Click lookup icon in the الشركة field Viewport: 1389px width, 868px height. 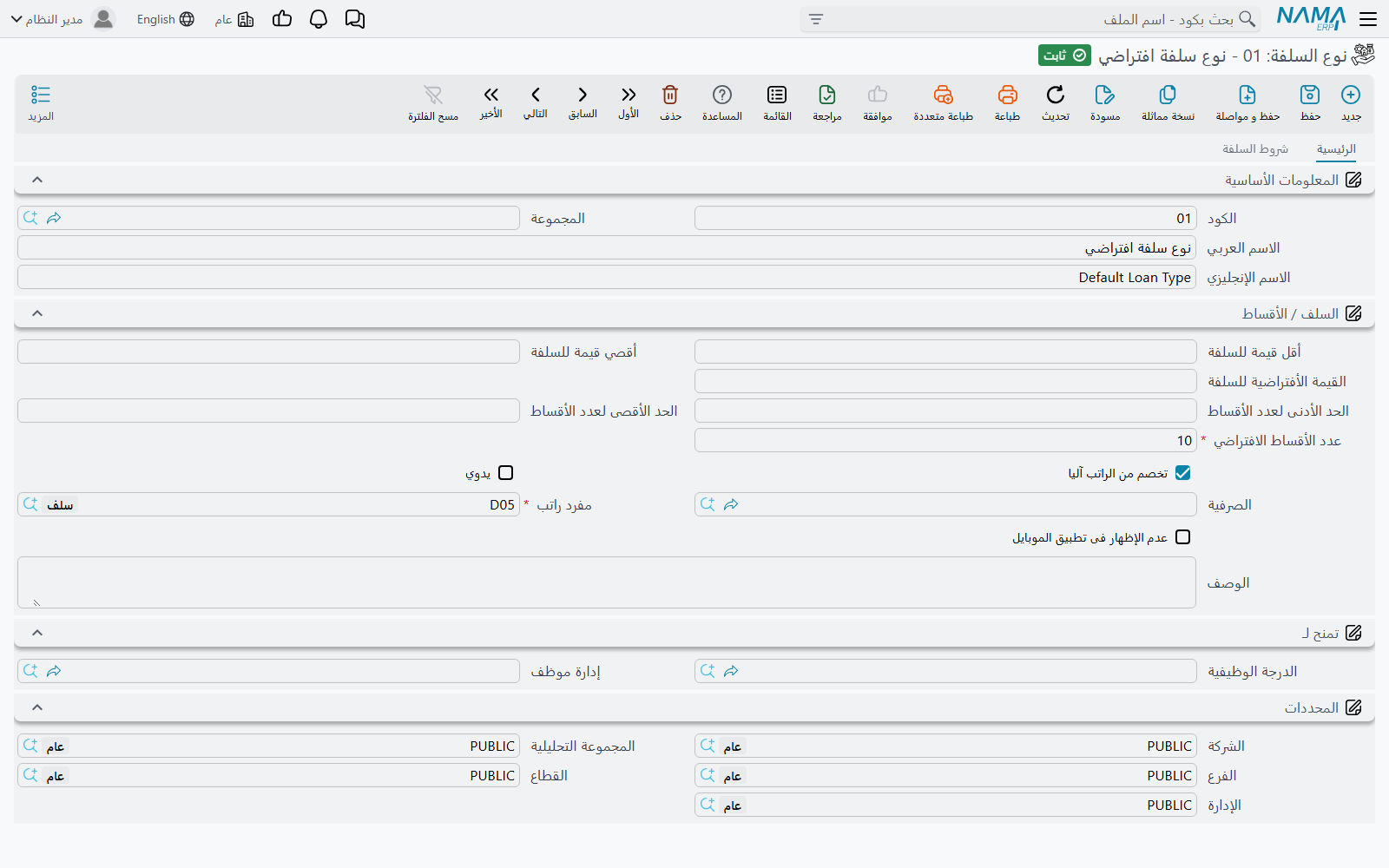[x=708, y=746]
